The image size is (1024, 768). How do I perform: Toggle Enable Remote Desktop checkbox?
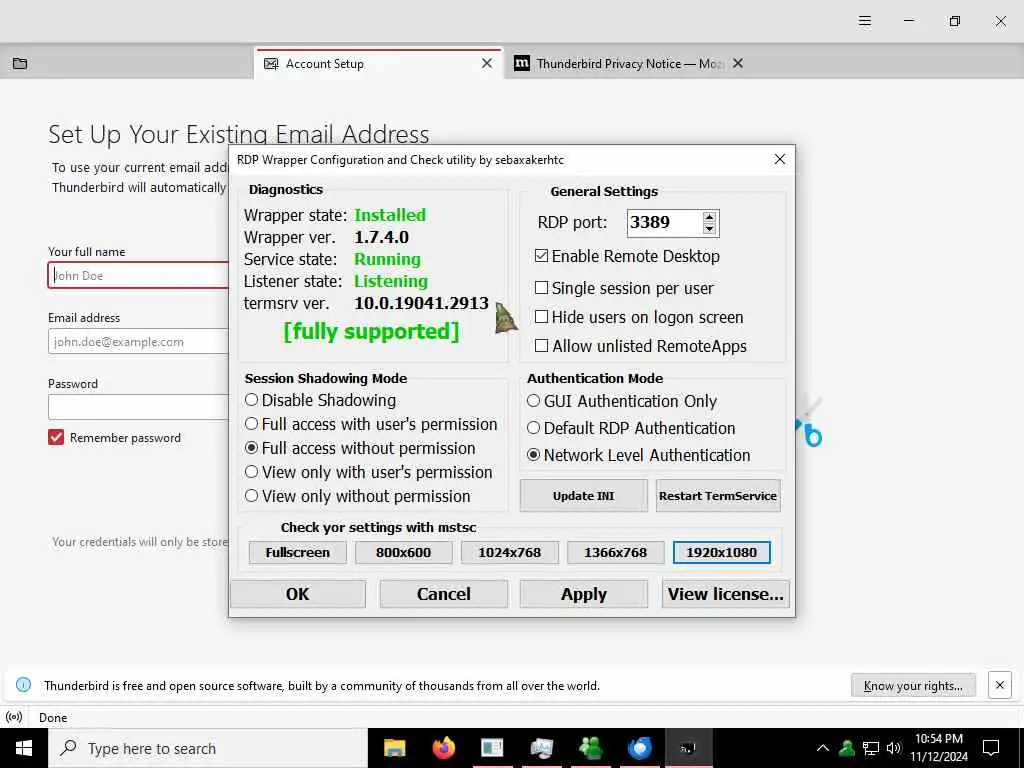(541, 256)
